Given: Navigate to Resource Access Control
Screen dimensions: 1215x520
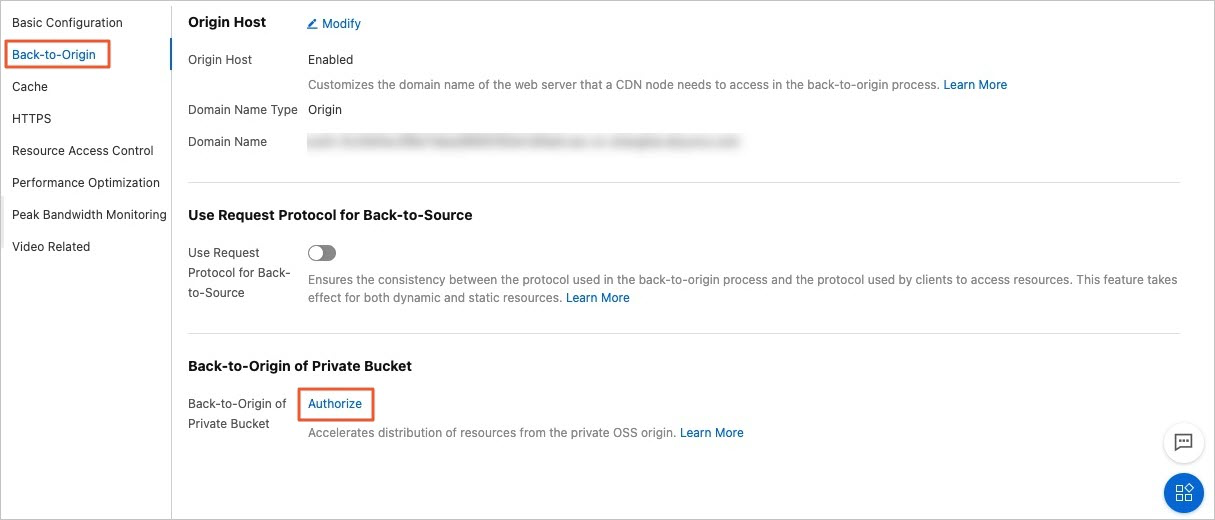Looking at the screenshot, I should (83, 151).
